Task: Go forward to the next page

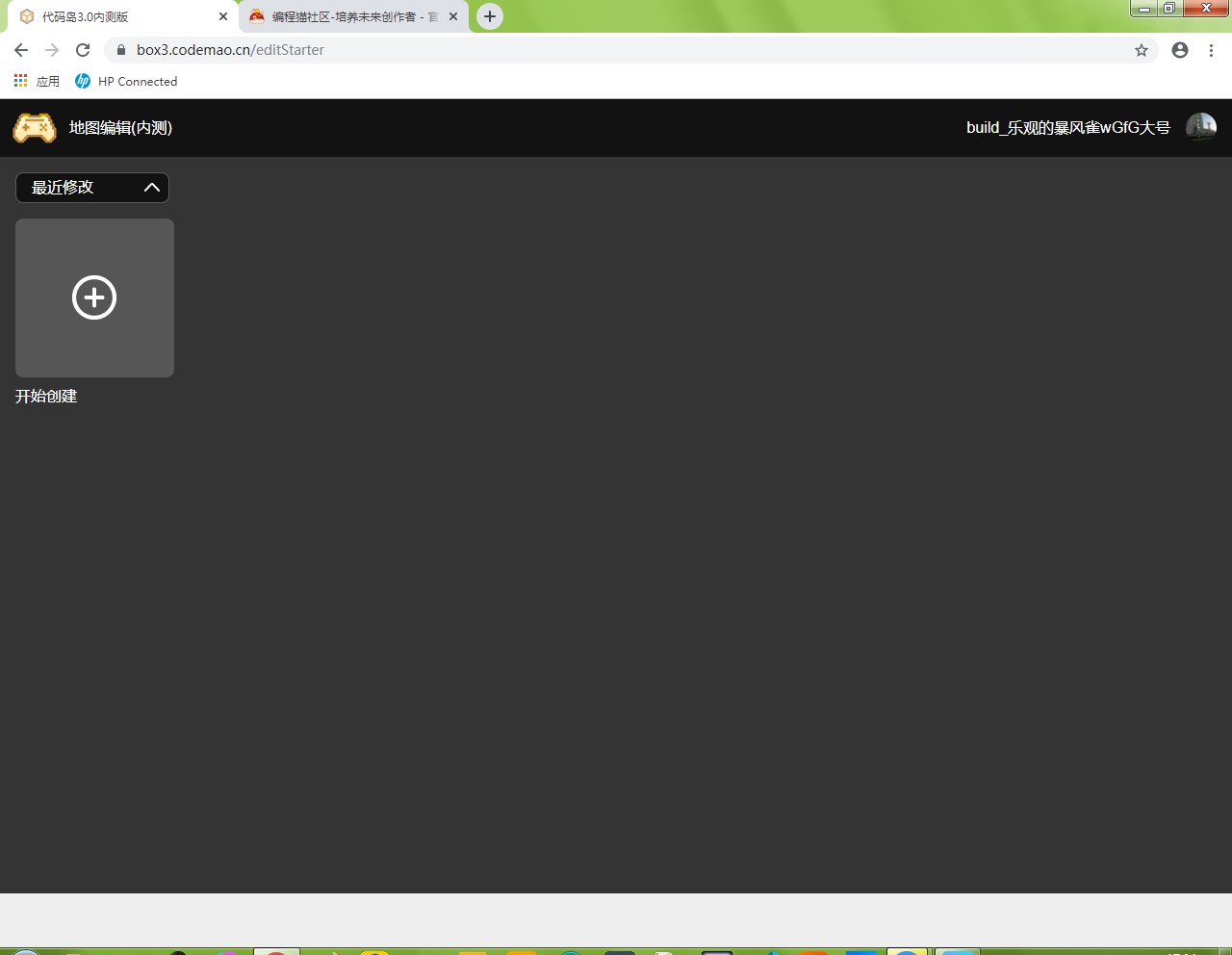Action: click(x=52, y=50)
